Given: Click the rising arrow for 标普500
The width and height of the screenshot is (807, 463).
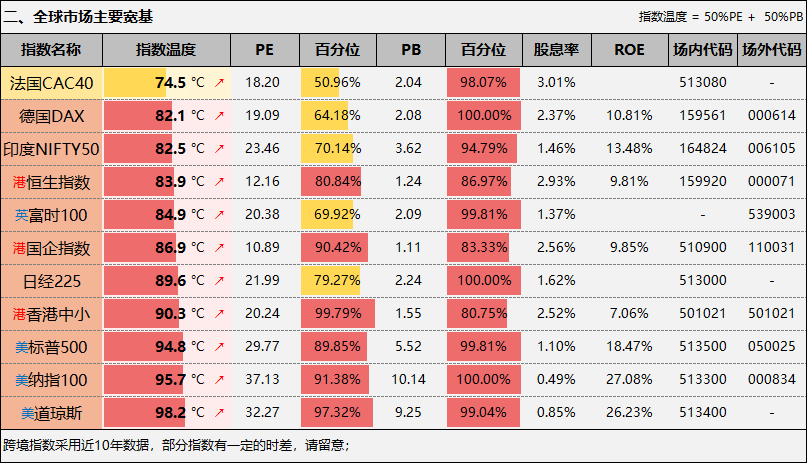Looking at the screenshot, I should tap(219, 347).
